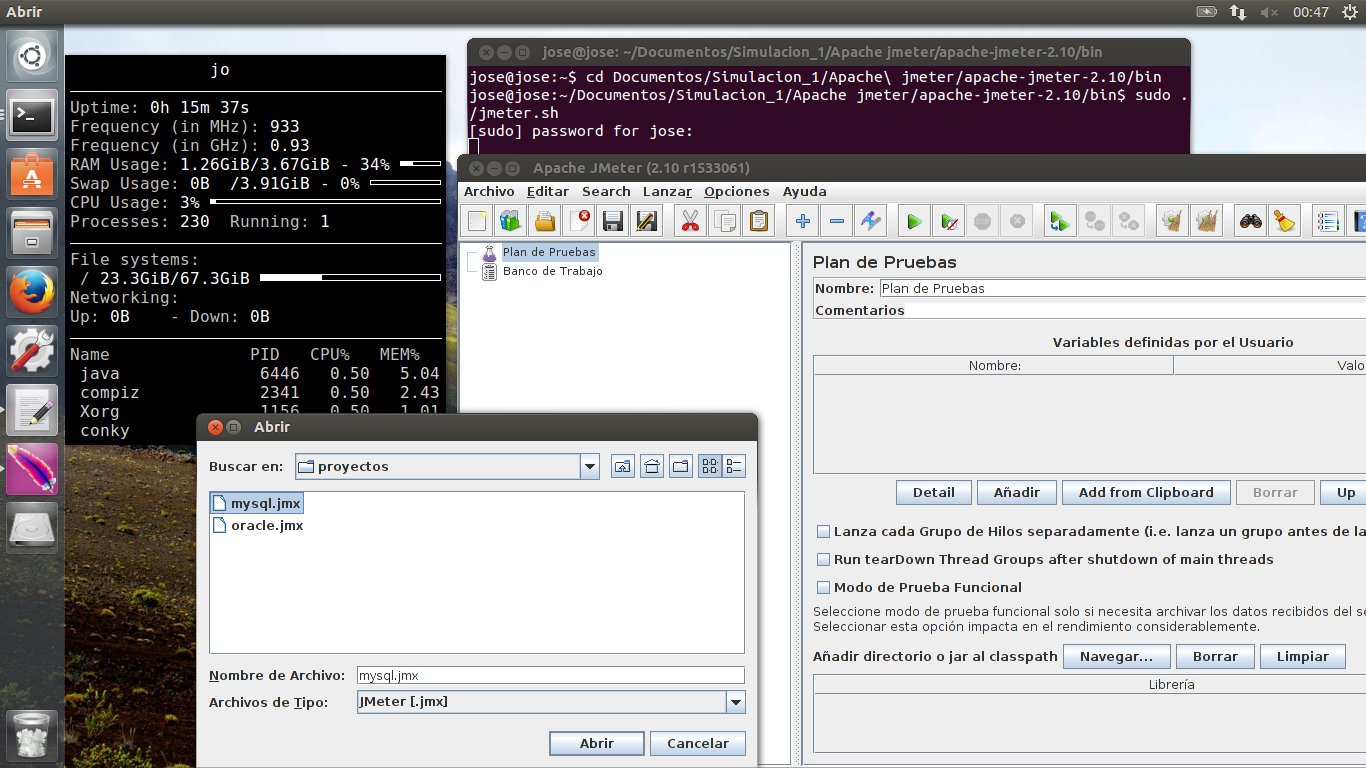
Task: Save the test plan with floppy disk icon
Action: (x=613, y=221)
